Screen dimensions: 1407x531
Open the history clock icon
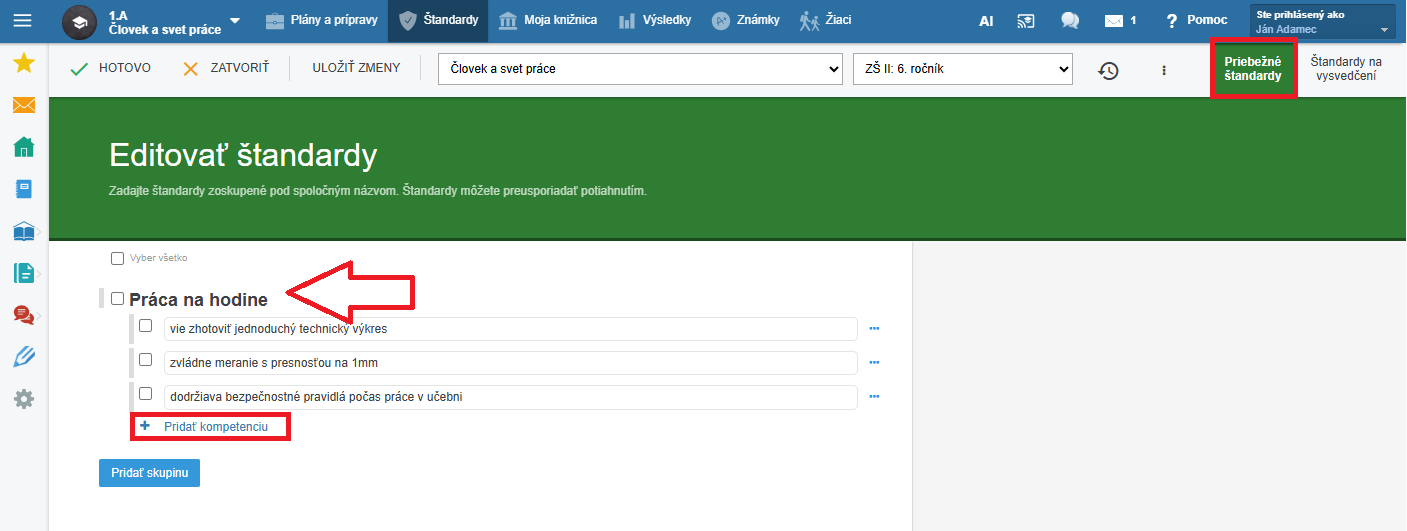click(1108, 70)
